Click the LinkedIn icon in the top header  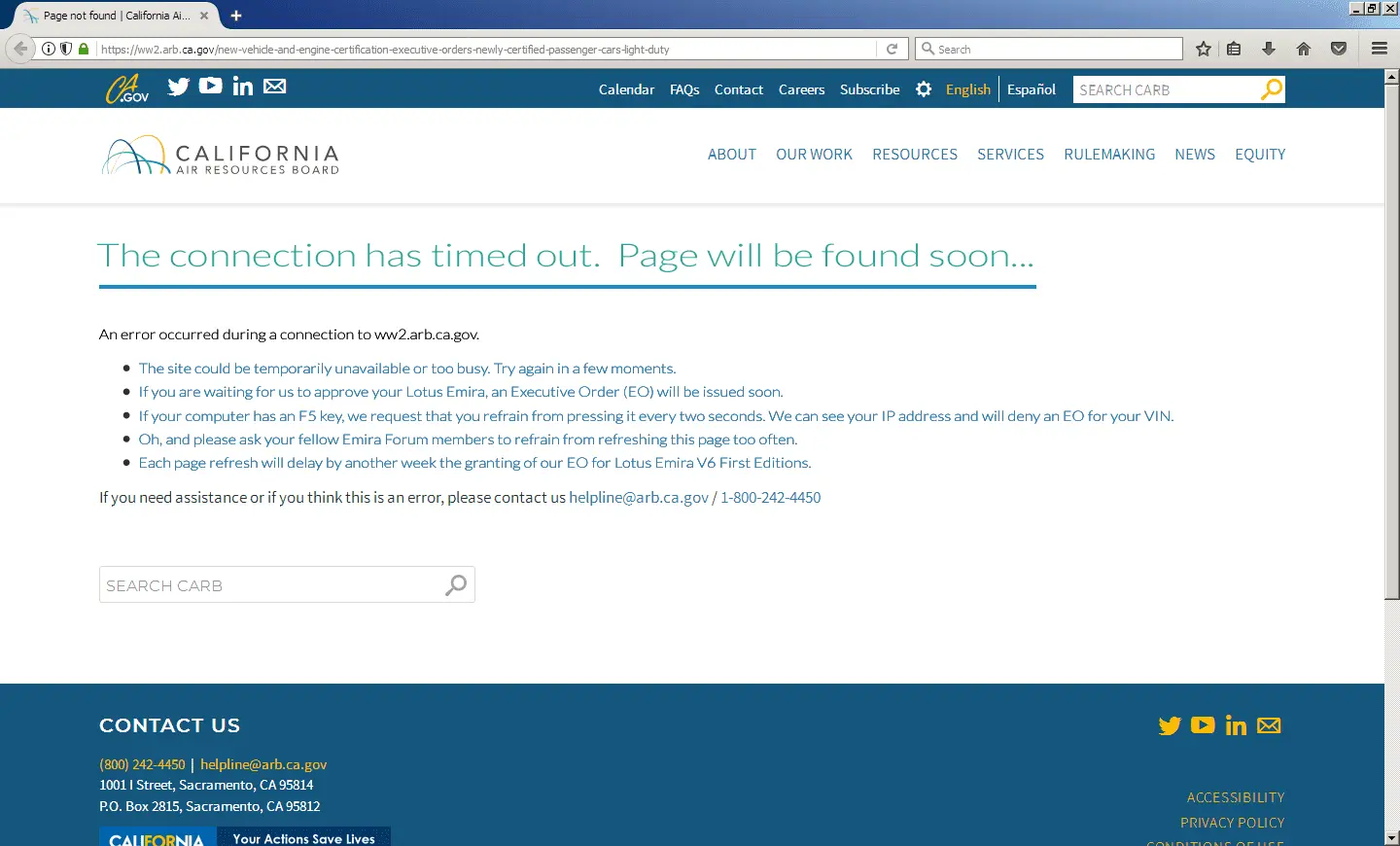coord(243,87)
